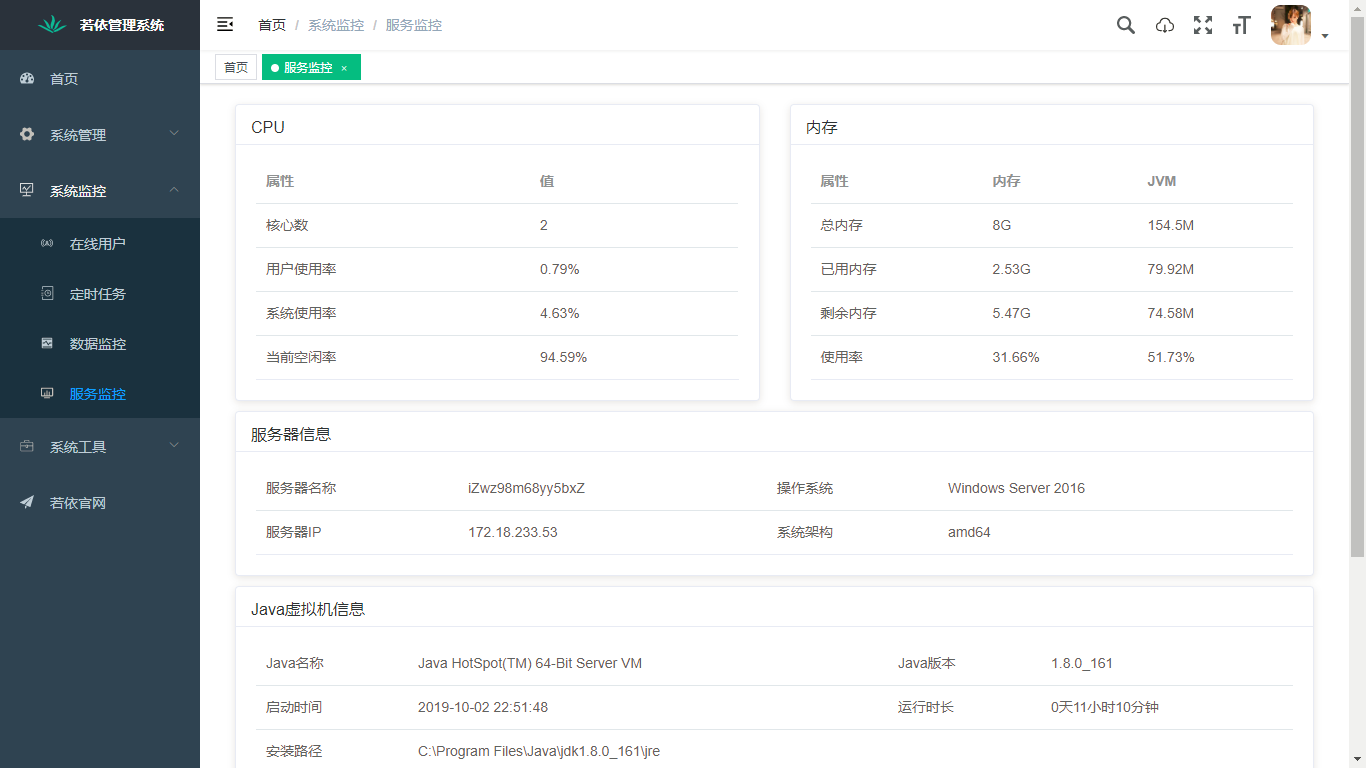This screenshot has width=1366, height=768.
Task: Open user avatar menu
Action: 1290,25
